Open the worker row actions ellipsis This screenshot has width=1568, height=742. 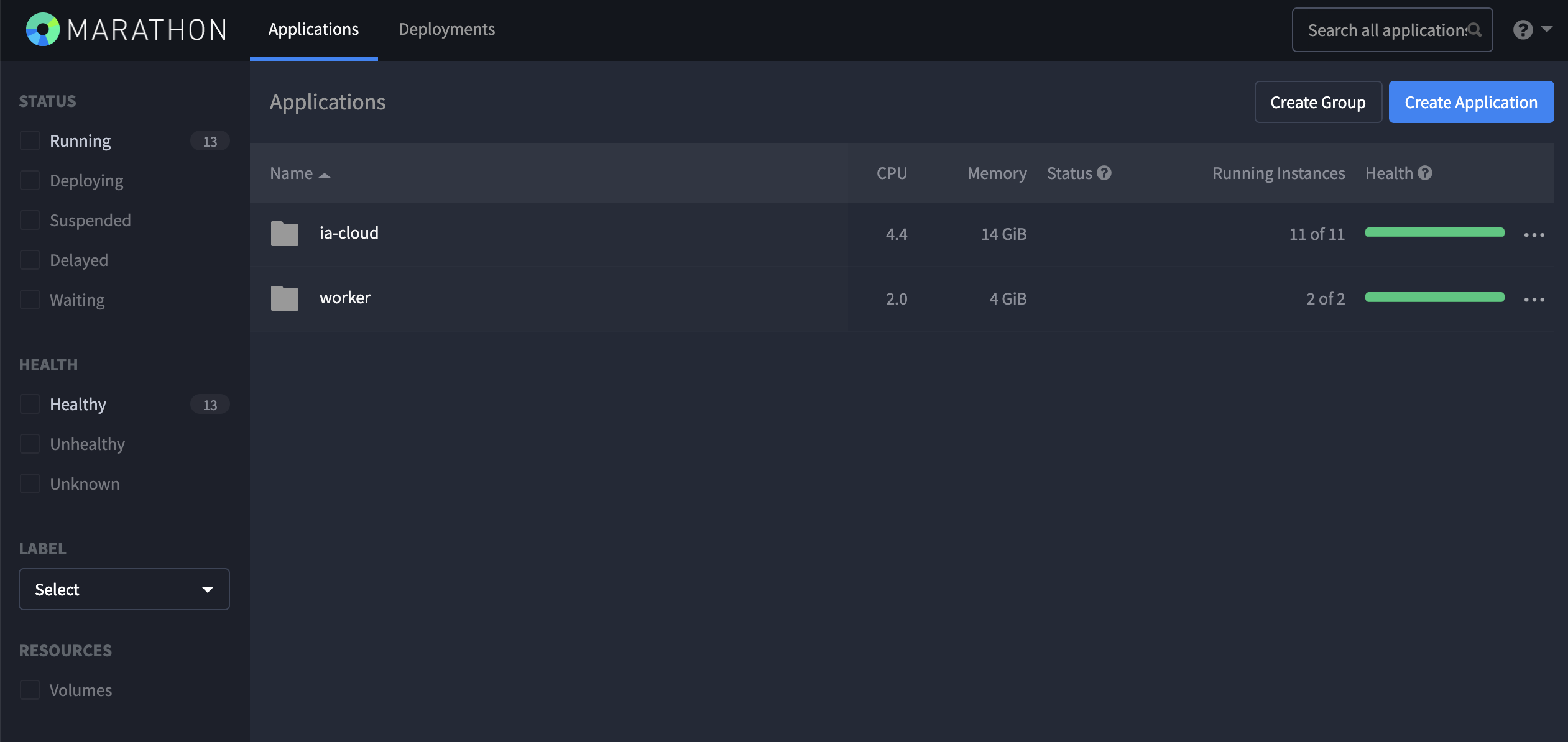point(1534,300)
